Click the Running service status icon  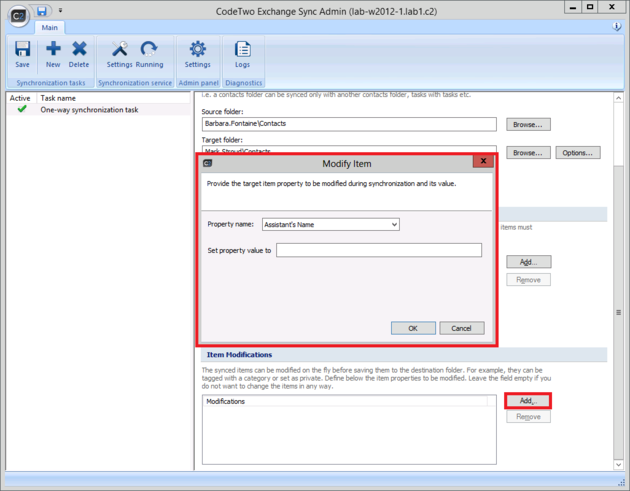tap(149, 54)
